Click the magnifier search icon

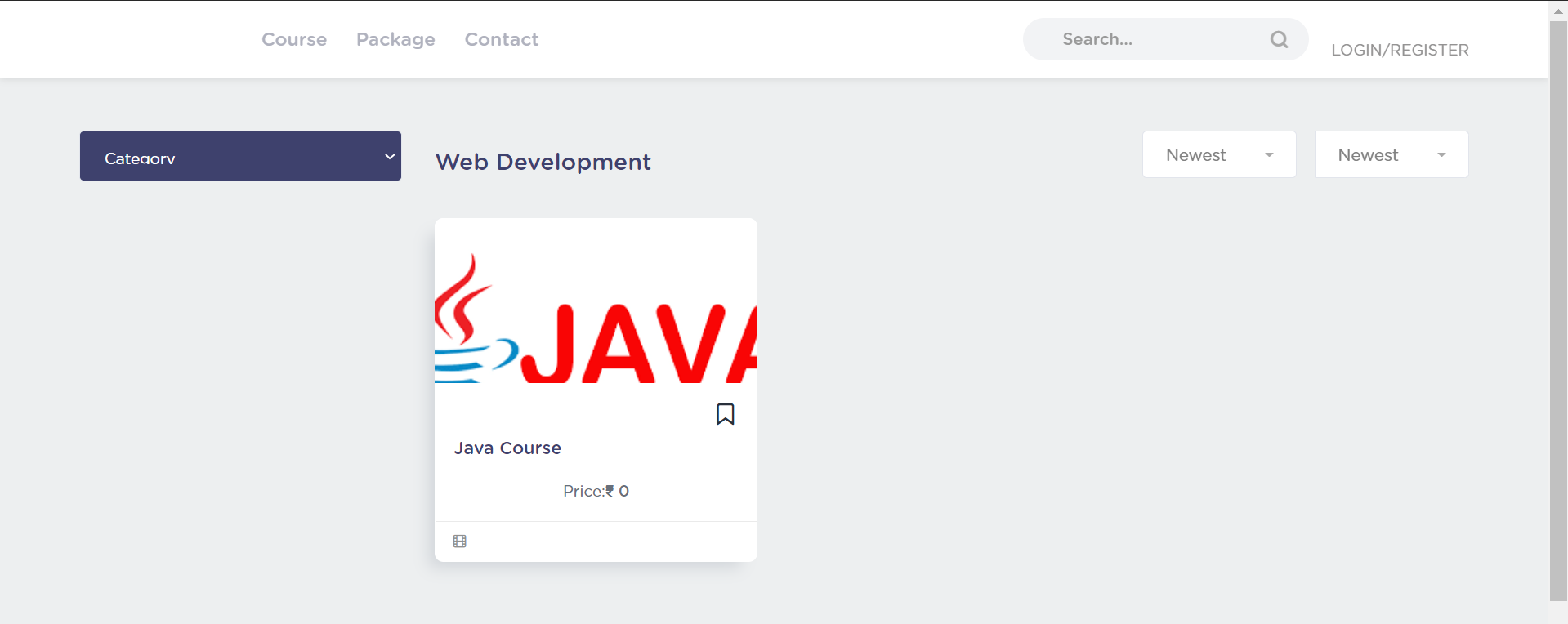1279,39
